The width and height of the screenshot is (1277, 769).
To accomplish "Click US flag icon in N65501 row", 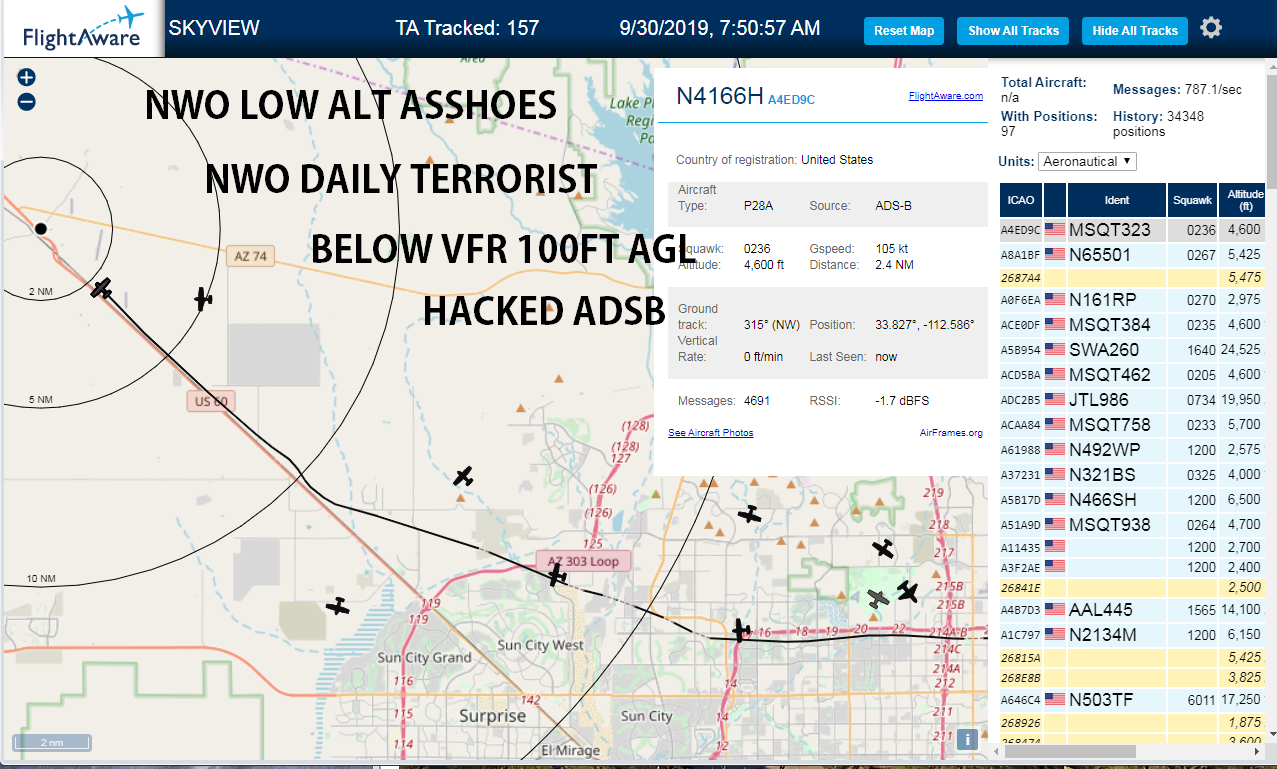I will [1054, 255].
